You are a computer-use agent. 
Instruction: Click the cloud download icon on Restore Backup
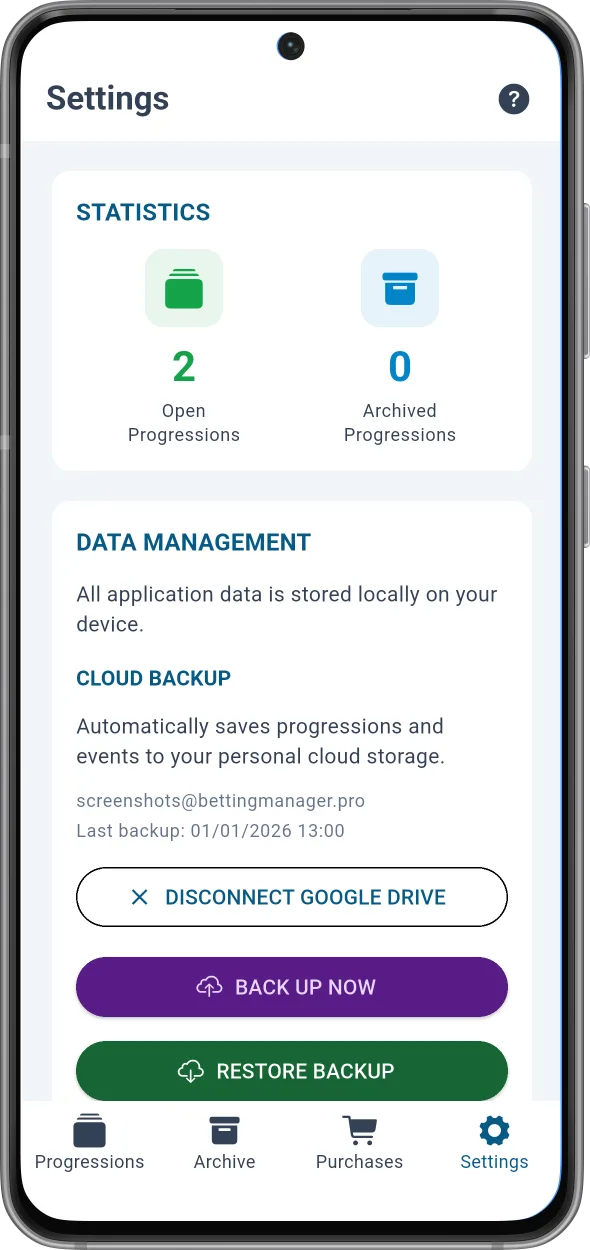pyautogui.click(x=190, y=1071)
